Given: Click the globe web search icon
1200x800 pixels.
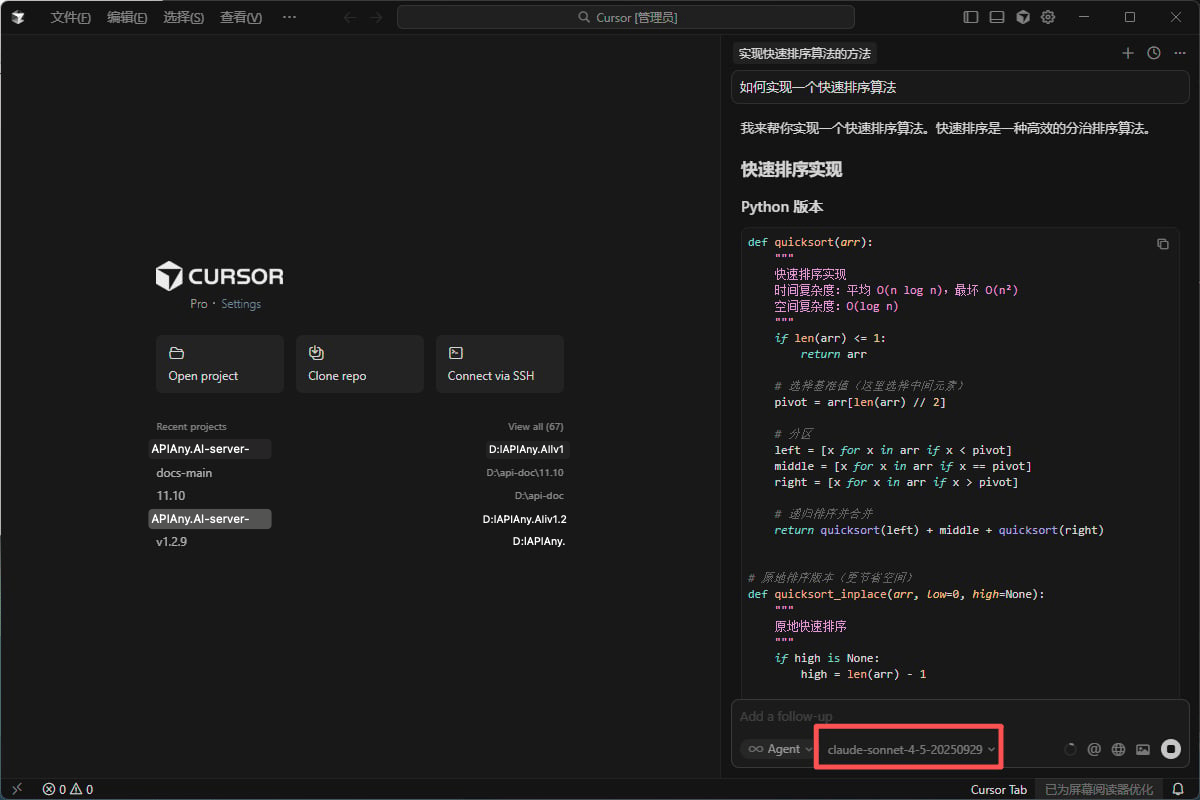Looking at the screenshot, I should (x=1119, y=749).
